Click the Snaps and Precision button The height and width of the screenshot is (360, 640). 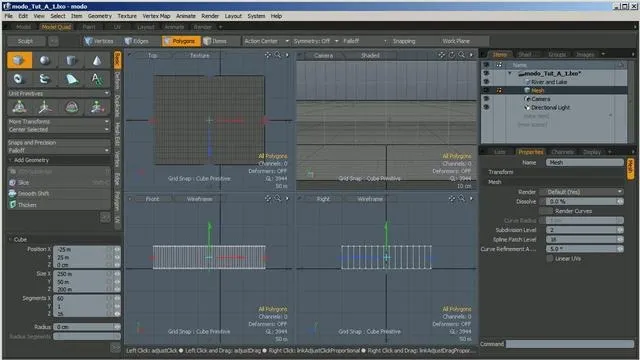pyautogui.click(x=59, y=142)
